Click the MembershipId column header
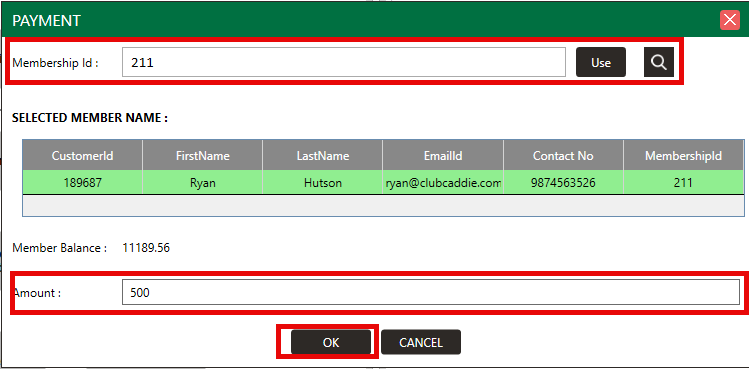The width and height of the screenshot is (749, 369). click(684, 155)
